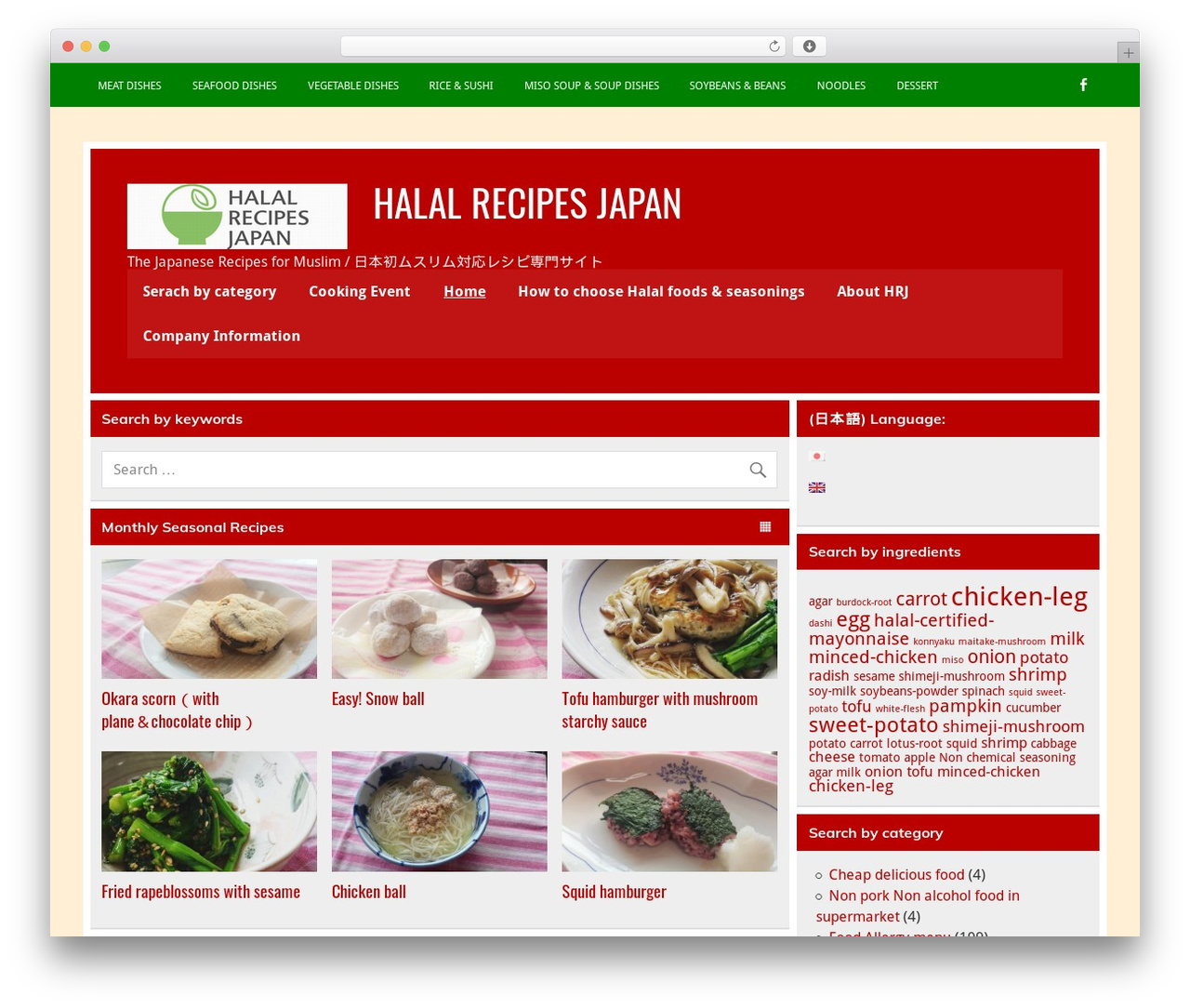Screen dimensions: 1190x1008
Task: Select the cucumber ingredient tag
Action: [1033, 708]
